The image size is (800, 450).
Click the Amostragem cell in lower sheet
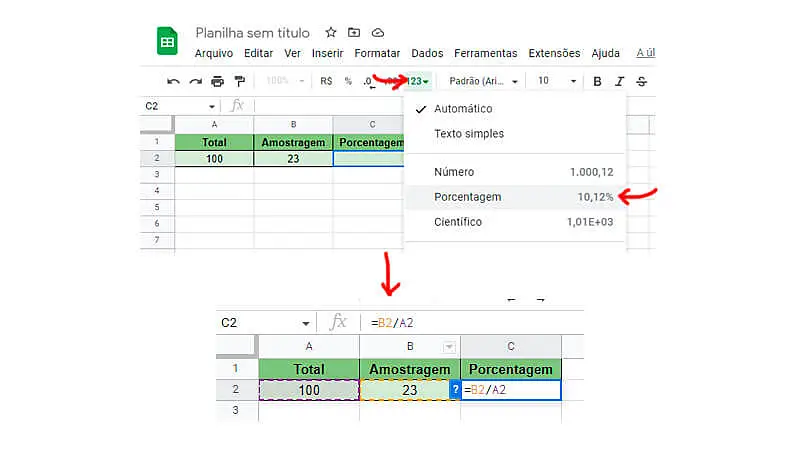[410, 369]
